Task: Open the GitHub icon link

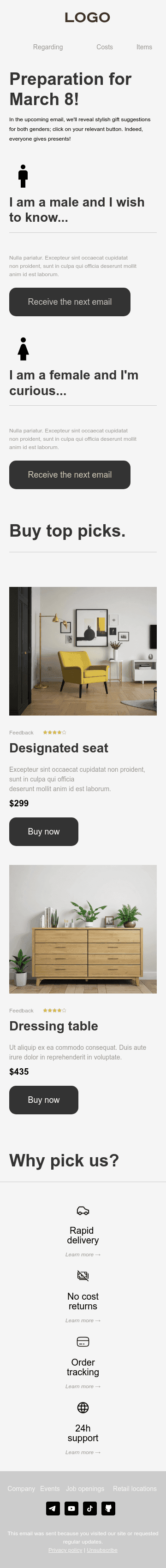Action: click(x=108, y=1508)
